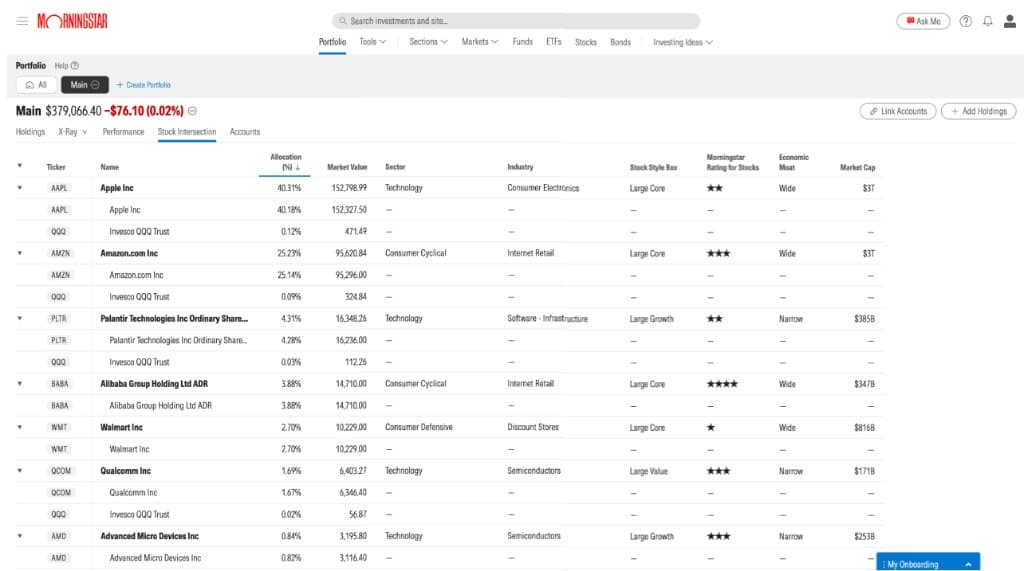Image resolution: width=1024 pixels, height=571 pixels.
Task: Open the Investing Ideas dropdown menu
Action: 682,42
